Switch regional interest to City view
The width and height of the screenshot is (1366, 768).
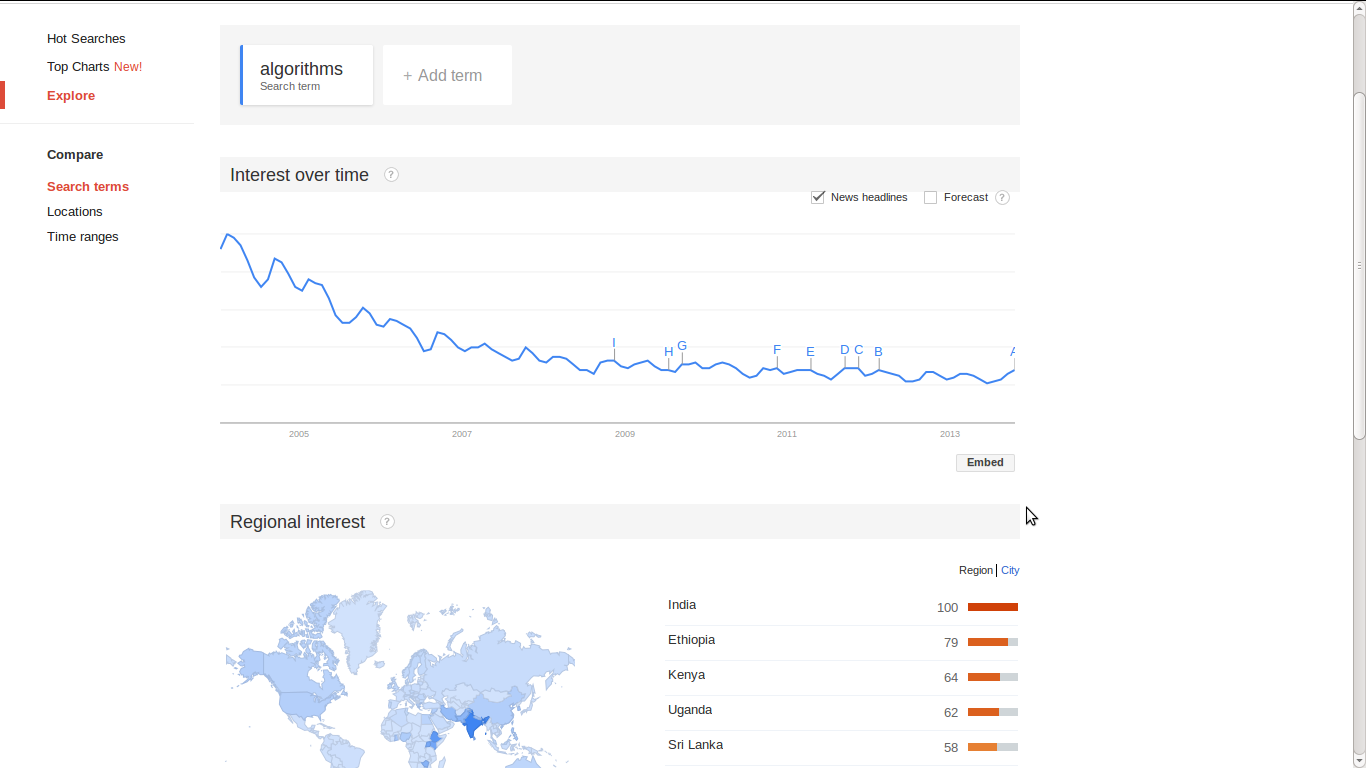(x=1010, y=570)
